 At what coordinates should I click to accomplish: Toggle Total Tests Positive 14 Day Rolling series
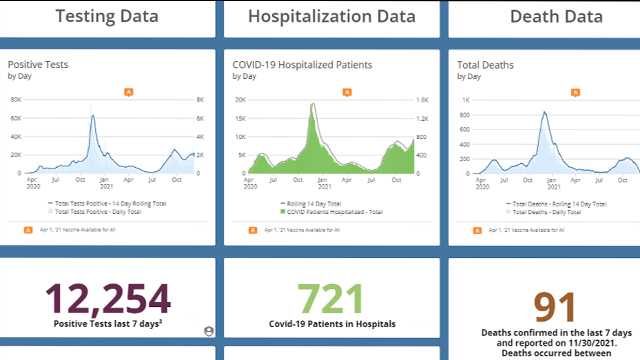click(107, 203)
